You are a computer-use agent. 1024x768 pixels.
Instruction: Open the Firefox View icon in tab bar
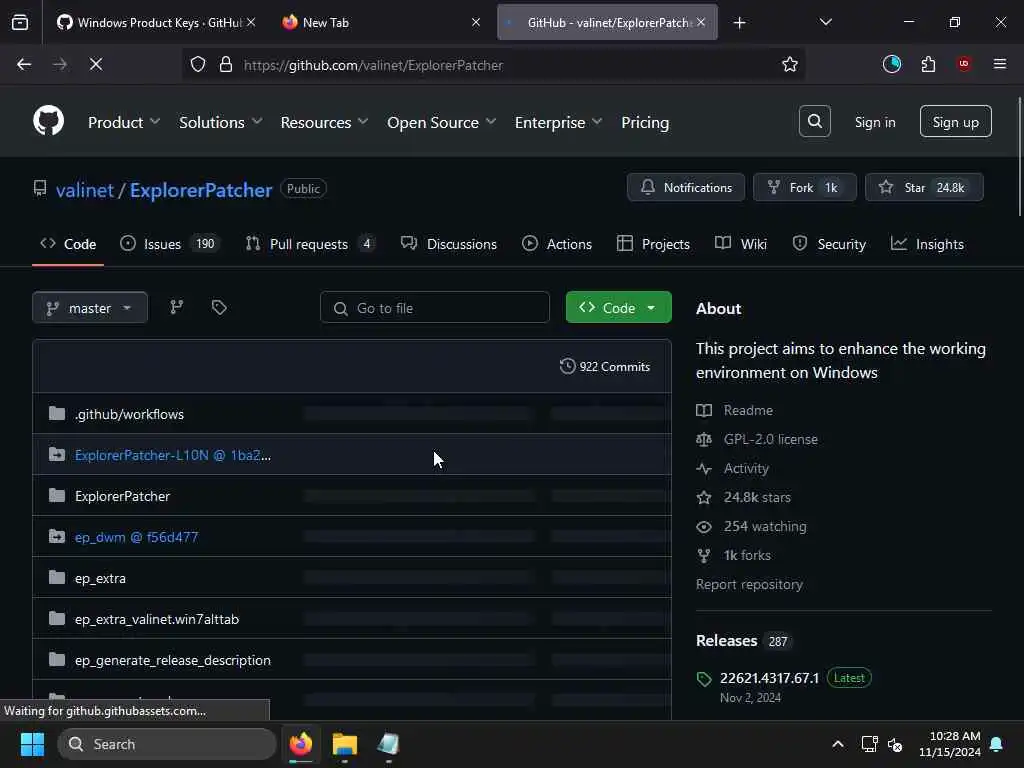(20, 22)
